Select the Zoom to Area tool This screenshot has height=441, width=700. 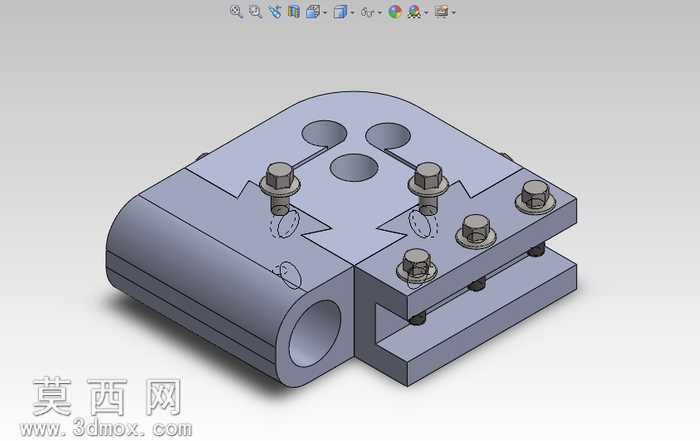[255, 12]
